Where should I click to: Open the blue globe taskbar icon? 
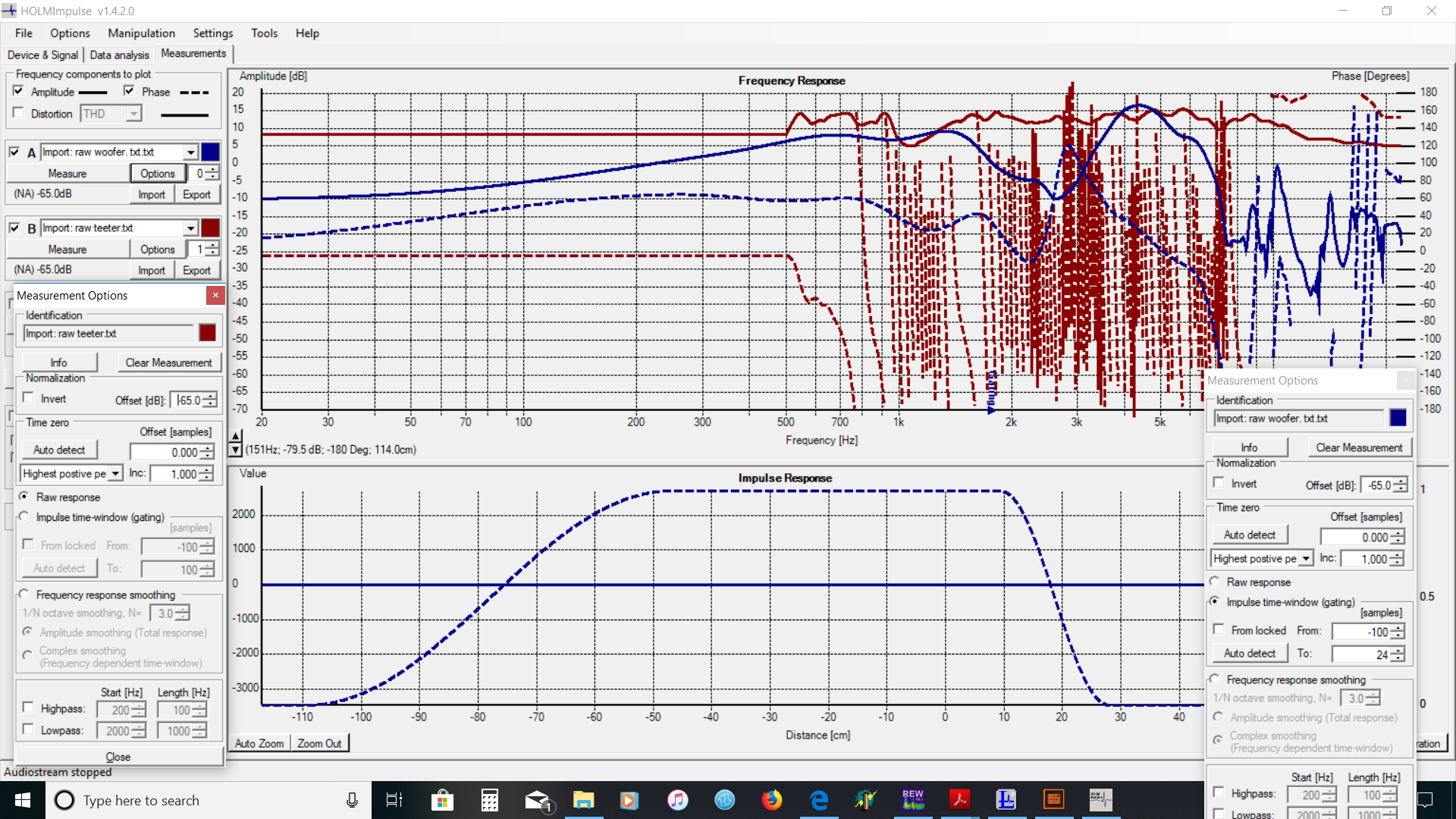(x=724, y=800)
